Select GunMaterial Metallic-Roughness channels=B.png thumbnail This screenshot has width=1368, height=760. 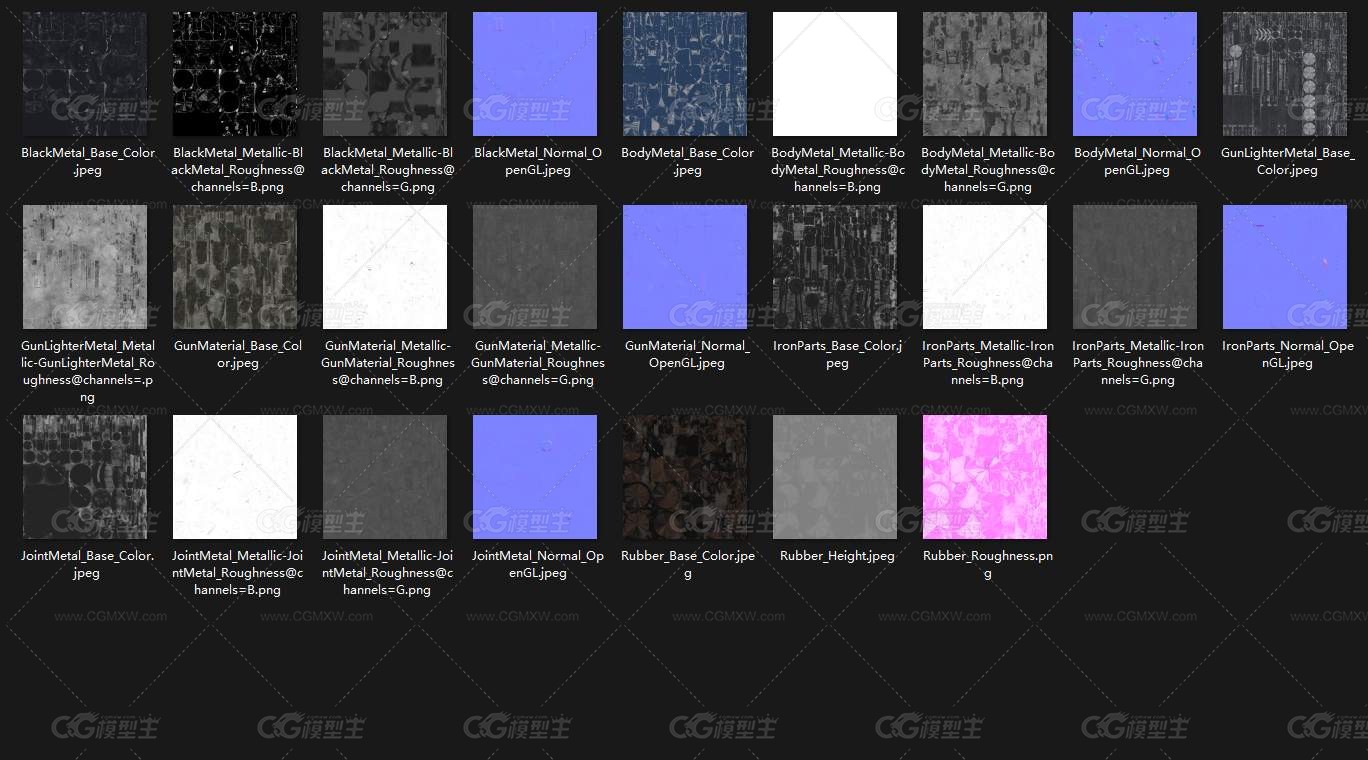pyautogui.click(x=385, y=267)
